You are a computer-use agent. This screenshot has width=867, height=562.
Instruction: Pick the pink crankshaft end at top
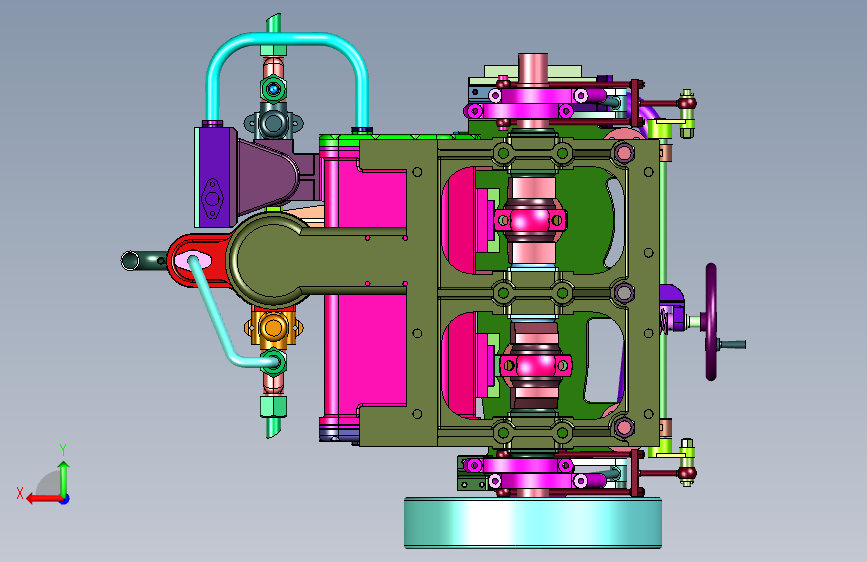533,68
